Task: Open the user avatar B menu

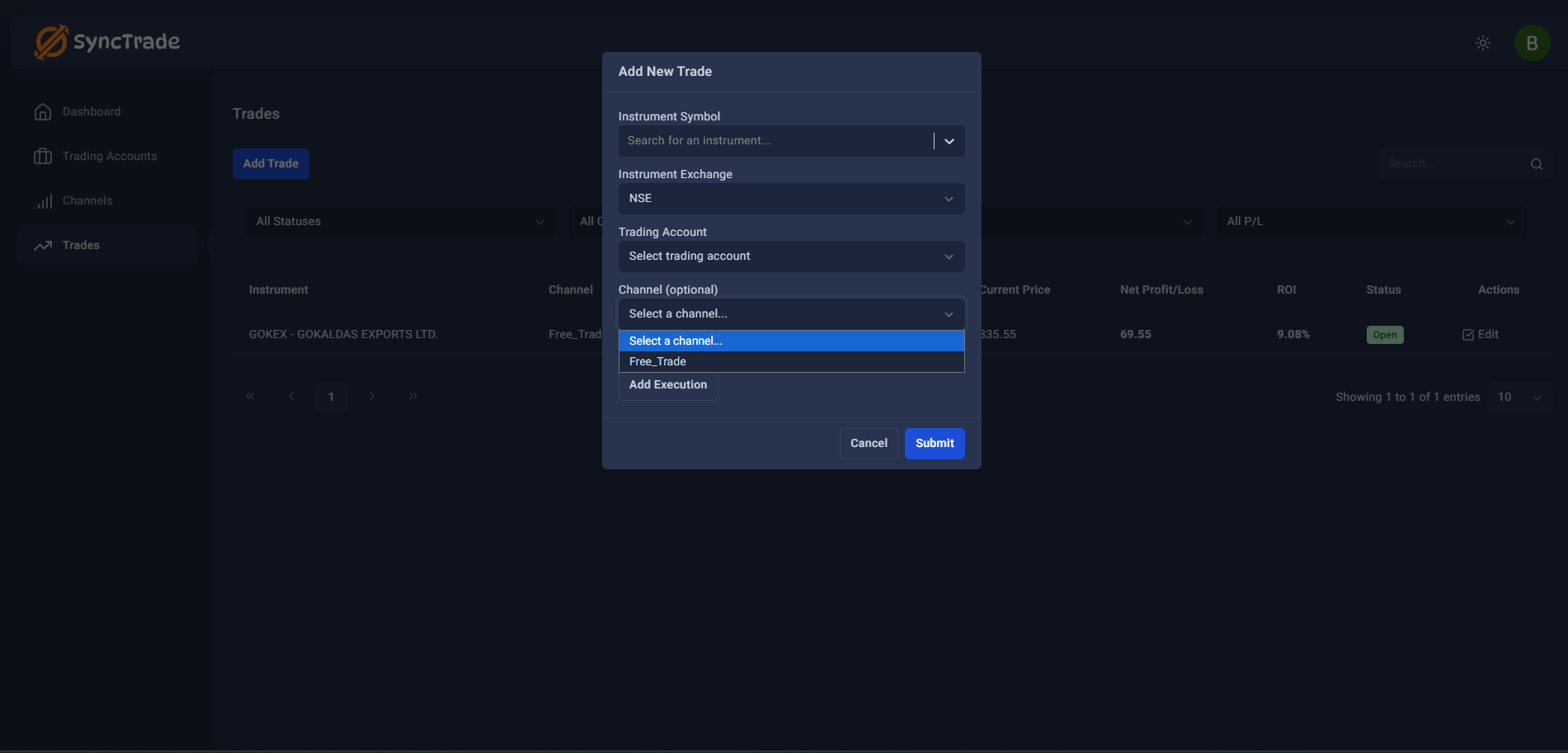Action: click(x=1532, y=43)
